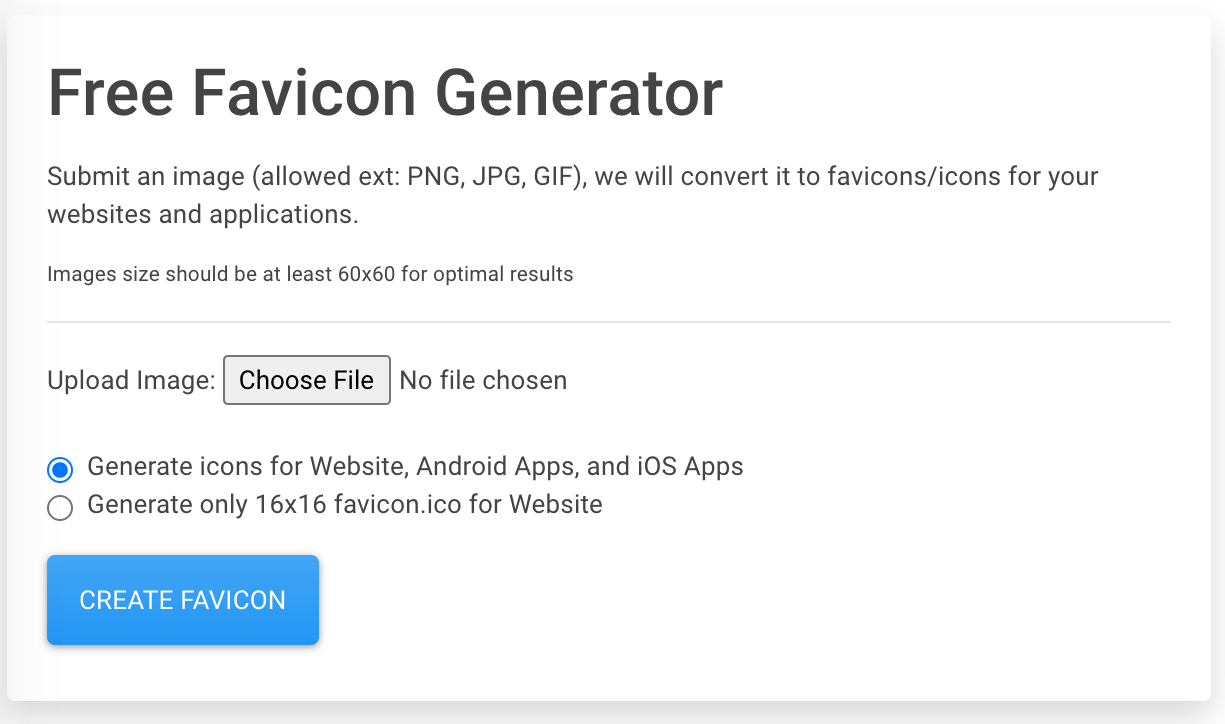This screenshot has width=1225, height=724.
Task: Click the word 'Generator' in the heading
Action: [x=579, y=93]
